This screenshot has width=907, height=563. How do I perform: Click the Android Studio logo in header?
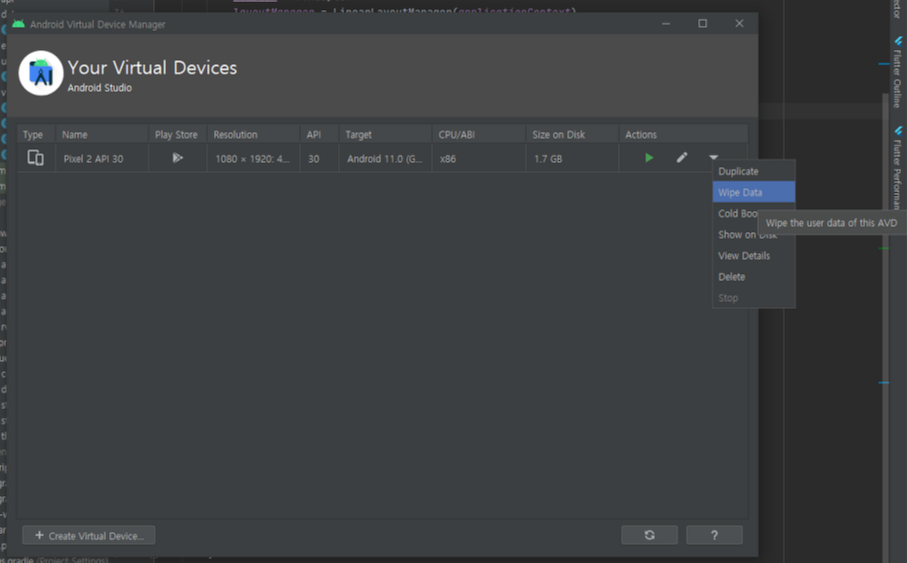(40, 73)
